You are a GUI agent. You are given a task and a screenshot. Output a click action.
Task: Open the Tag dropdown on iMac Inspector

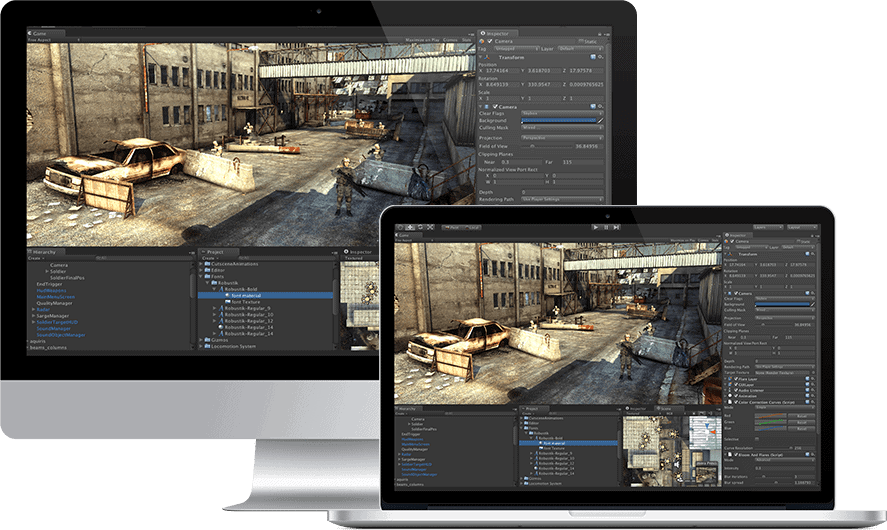point(516,49)
